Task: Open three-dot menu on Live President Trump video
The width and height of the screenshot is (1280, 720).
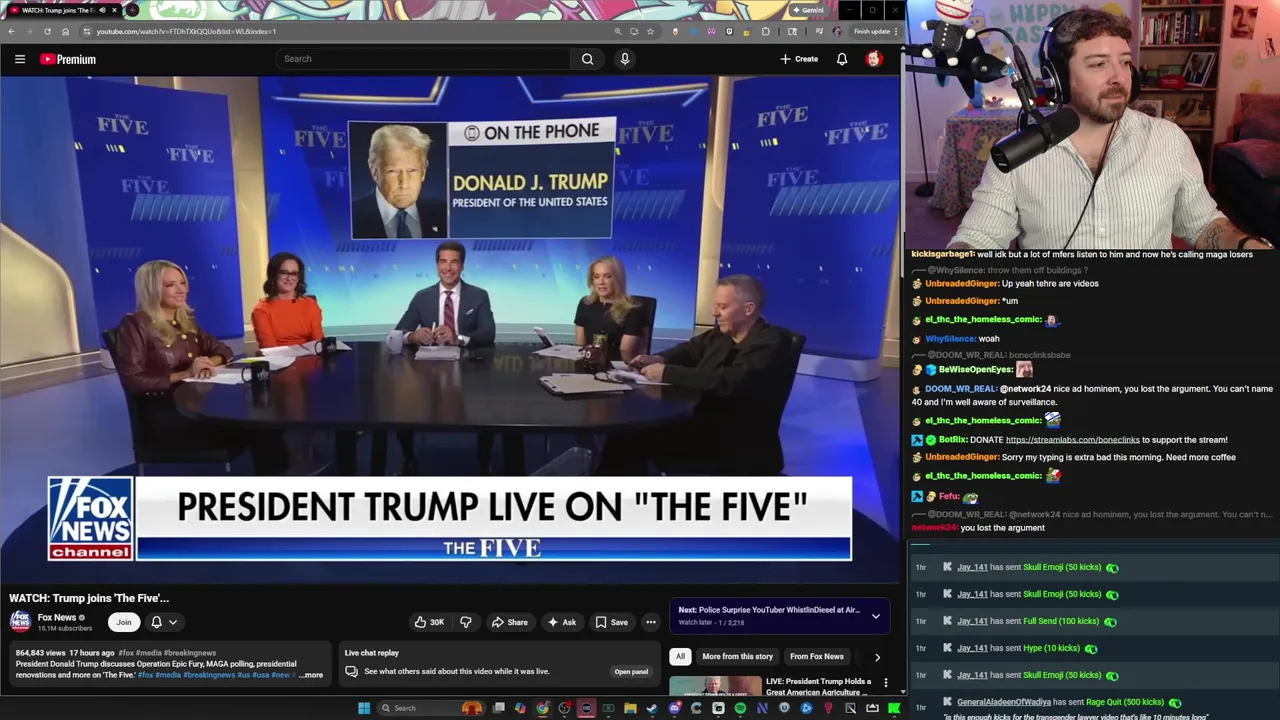Action: pos(885,683)
